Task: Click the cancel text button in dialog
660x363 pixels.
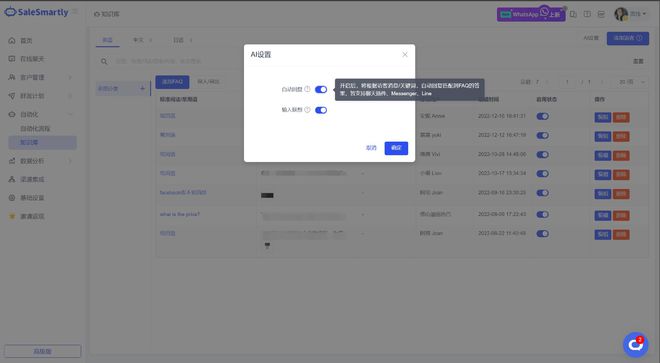Action: tap(371, 148)
